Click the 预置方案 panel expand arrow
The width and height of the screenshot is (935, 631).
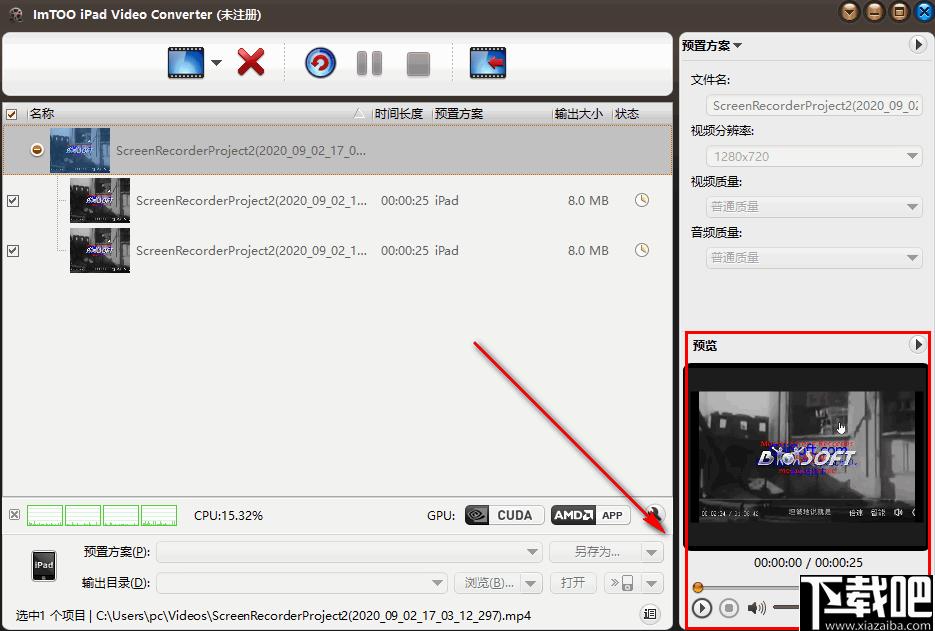[x=918, y=45]
